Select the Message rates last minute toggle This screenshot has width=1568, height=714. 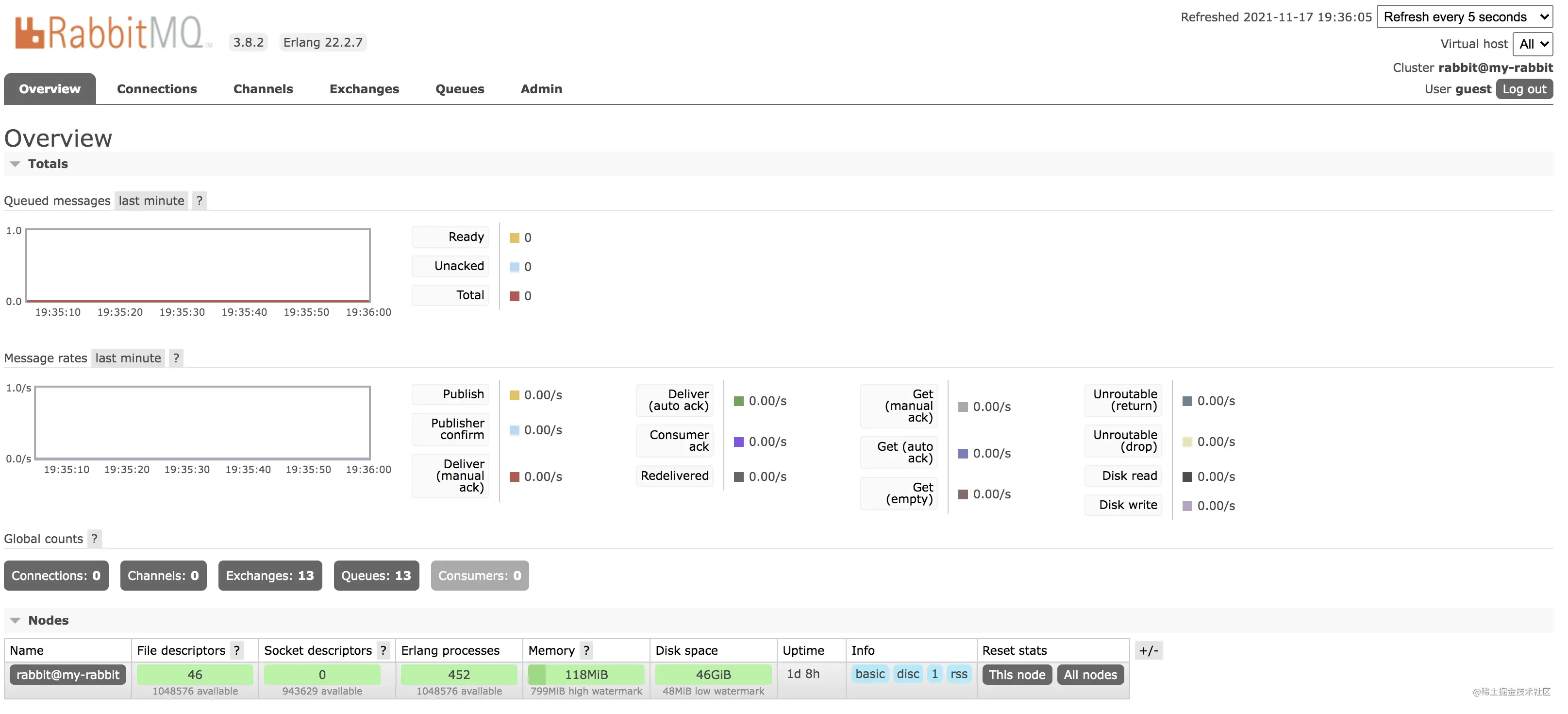coord(127,357)
